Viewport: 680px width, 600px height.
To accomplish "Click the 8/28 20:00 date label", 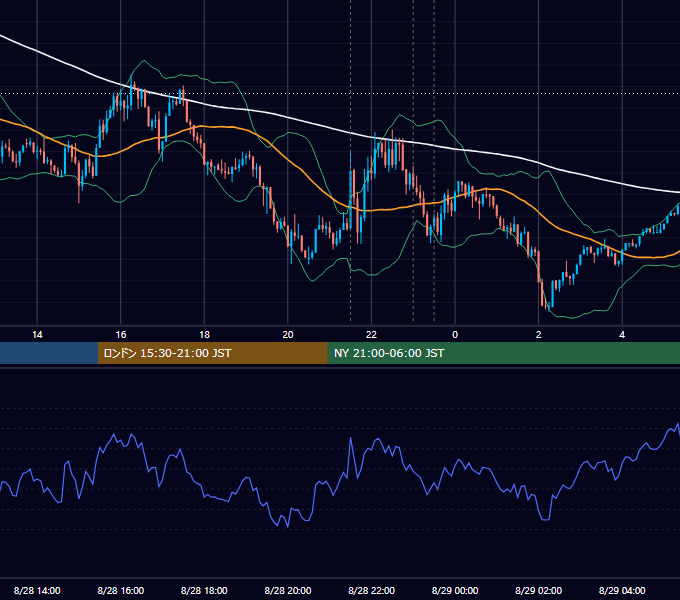I will [288, 590].
